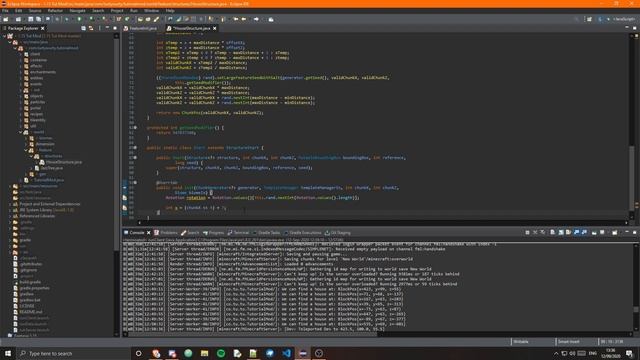Select HouseStructure.java in Package Explorer
640x360 pixels.
click(x=60, y=162)
